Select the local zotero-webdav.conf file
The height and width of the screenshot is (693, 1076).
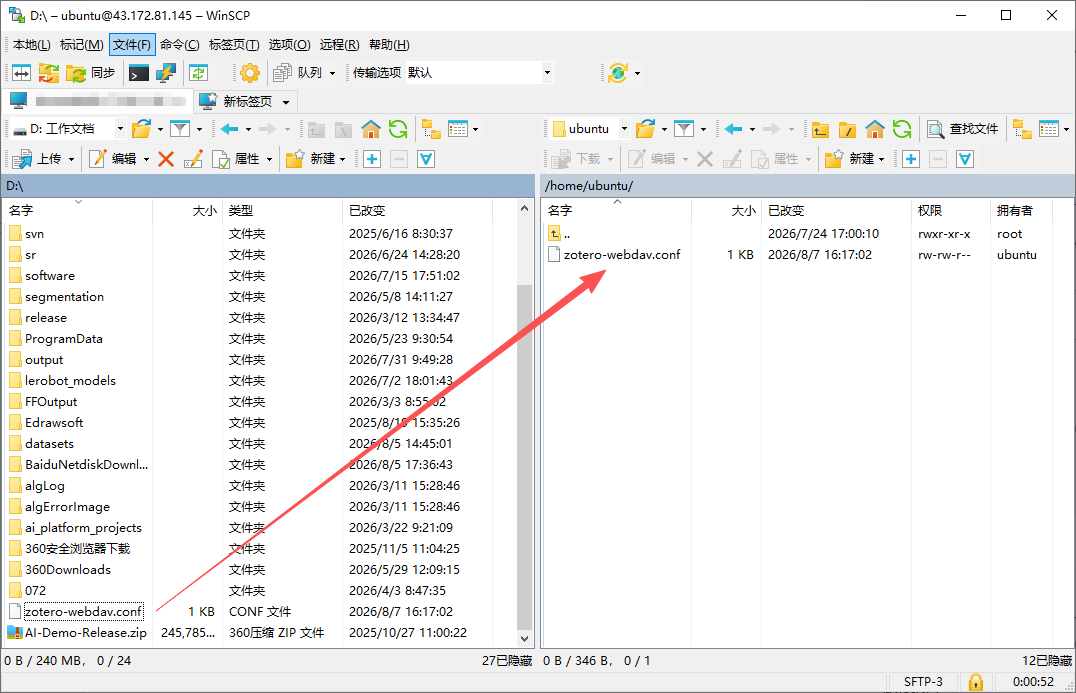click(84, 611)
